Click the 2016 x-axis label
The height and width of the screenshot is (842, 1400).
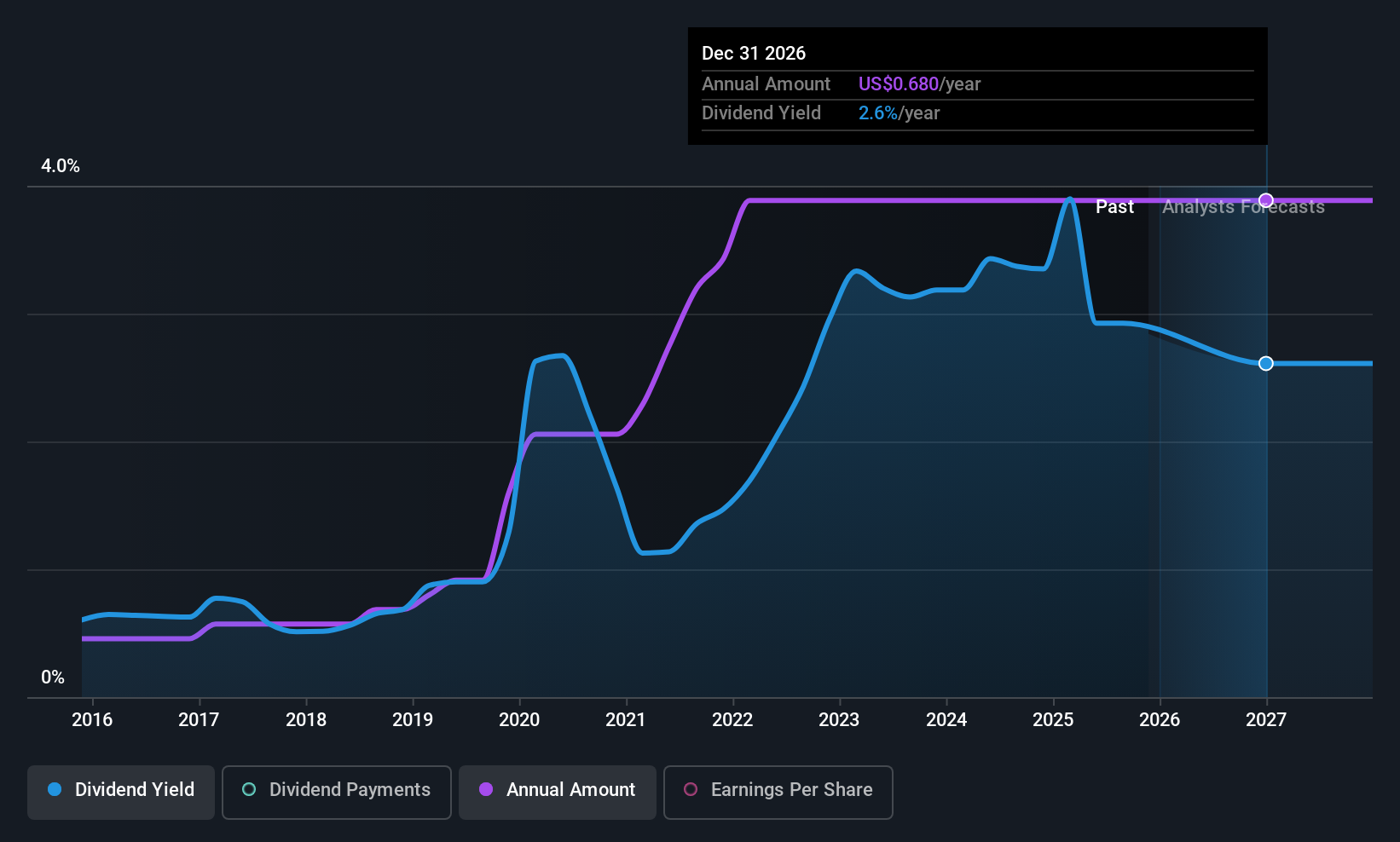[92, 719]
